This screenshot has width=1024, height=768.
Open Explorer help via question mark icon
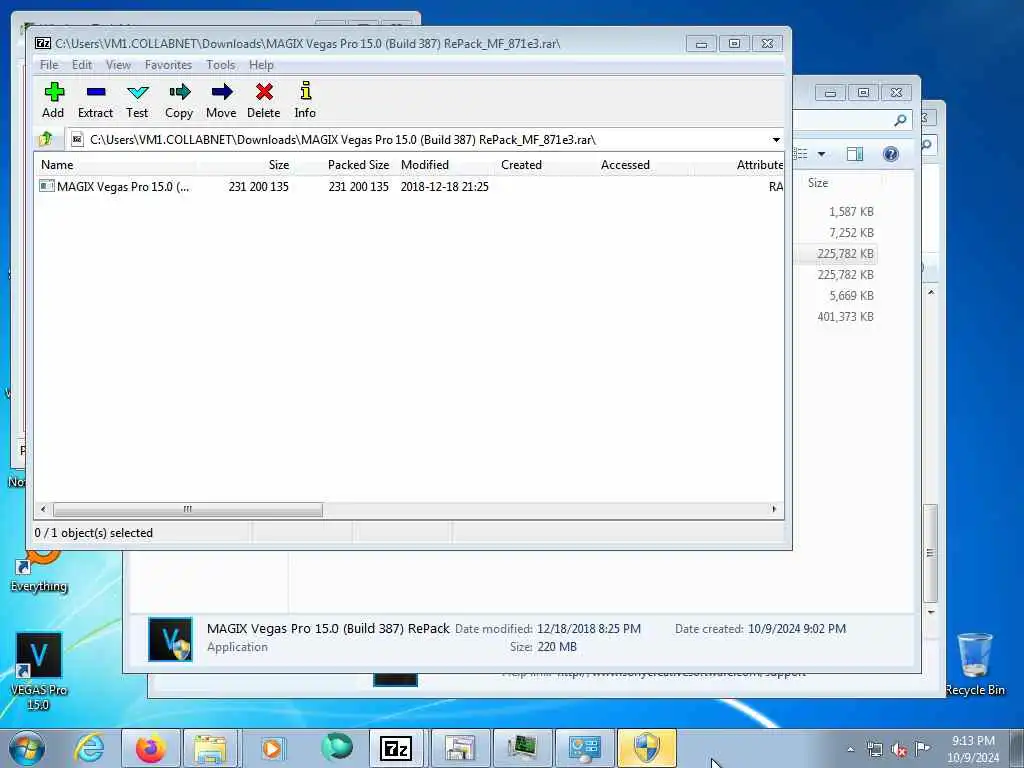pos(891,154)
